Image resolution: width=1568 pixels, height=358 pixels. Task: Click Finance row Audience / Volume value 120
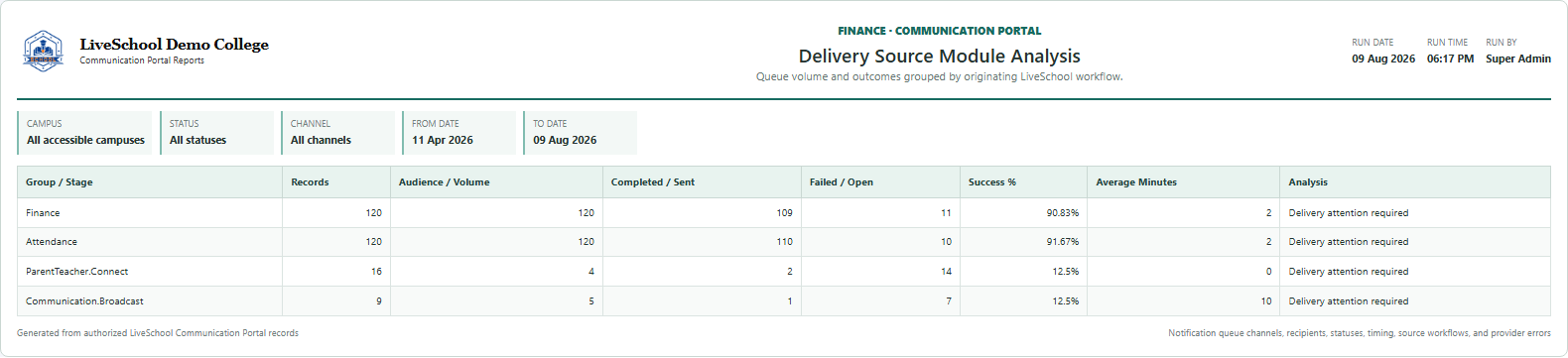click(x=587, y=213)
